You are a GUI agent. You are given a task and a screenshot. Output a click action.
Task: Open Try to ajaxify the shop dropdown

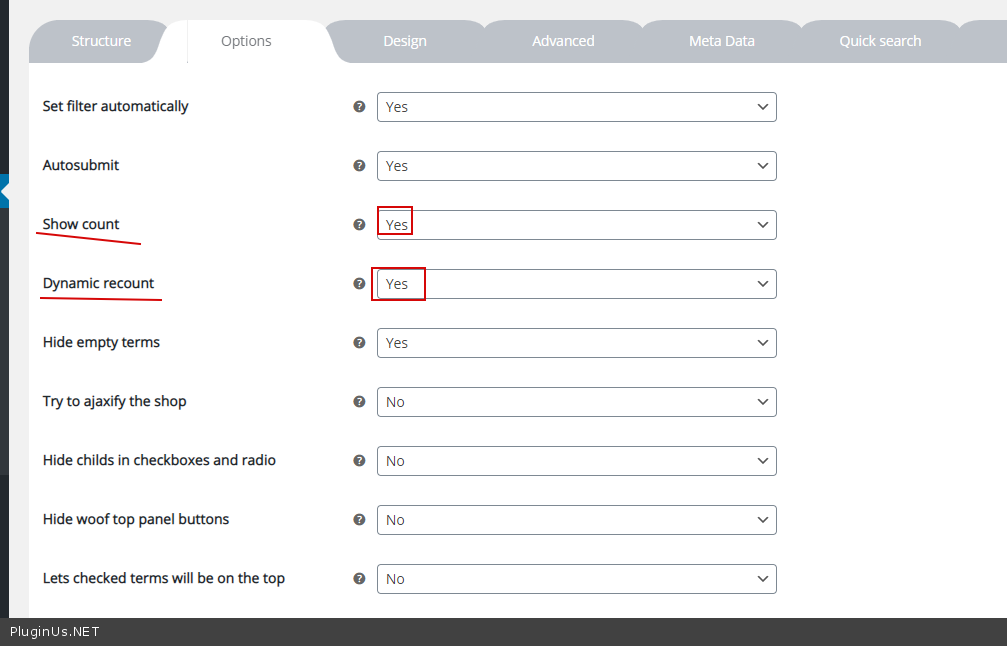[x=576, y=402]
